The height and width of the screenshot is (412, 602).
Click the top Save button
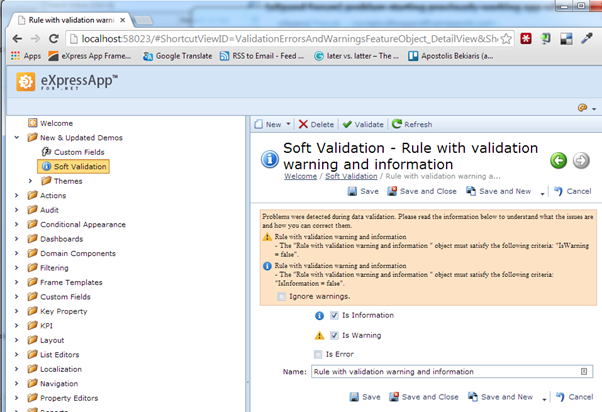[x=363, y=191]
